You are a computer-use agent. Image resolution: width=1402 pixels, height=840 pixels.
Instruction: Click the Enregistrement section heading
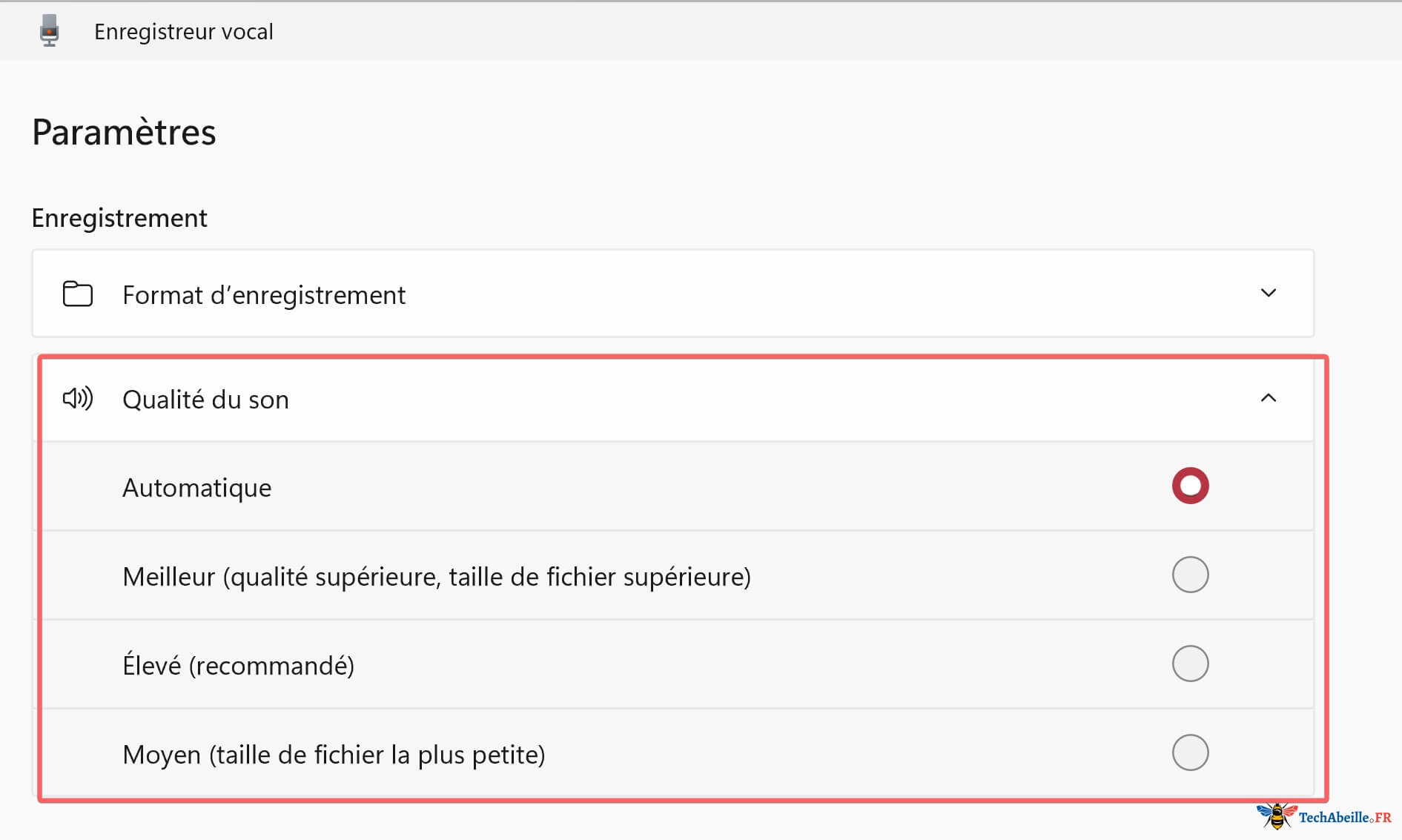119,217
